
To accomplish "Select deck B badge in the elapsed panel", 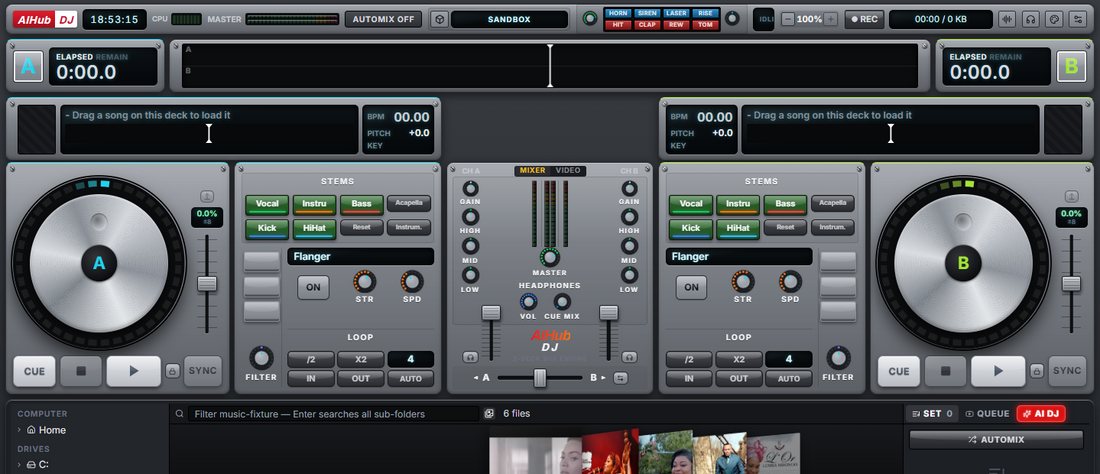I will pos(1071,67).
